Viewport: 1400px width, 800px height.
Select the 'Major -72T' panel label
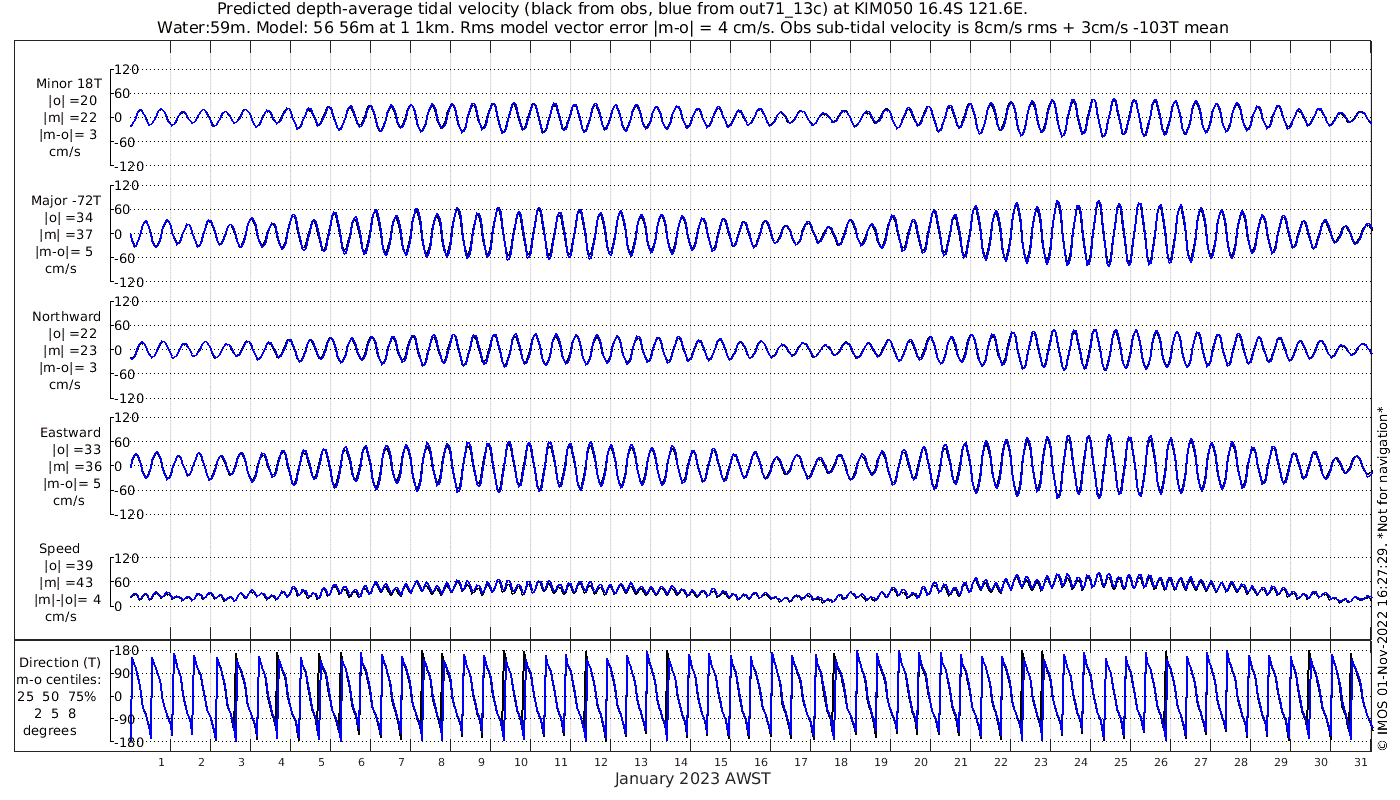pos(66,201)
